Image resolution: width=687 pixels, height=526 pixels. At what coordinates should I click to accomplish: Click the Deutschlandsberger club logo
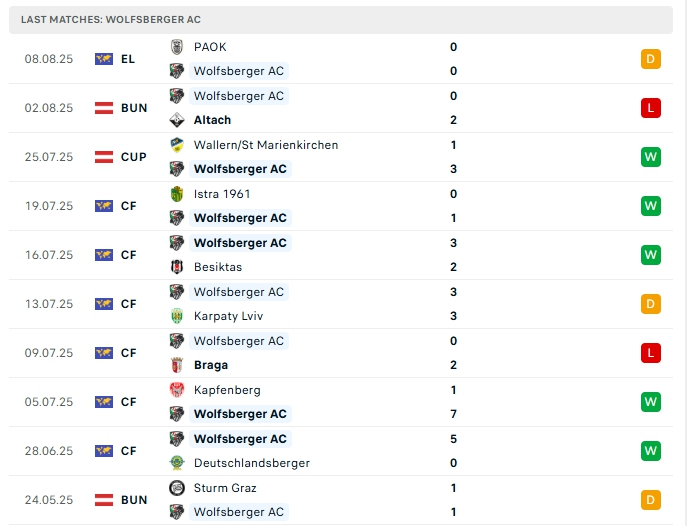point(177,463)
